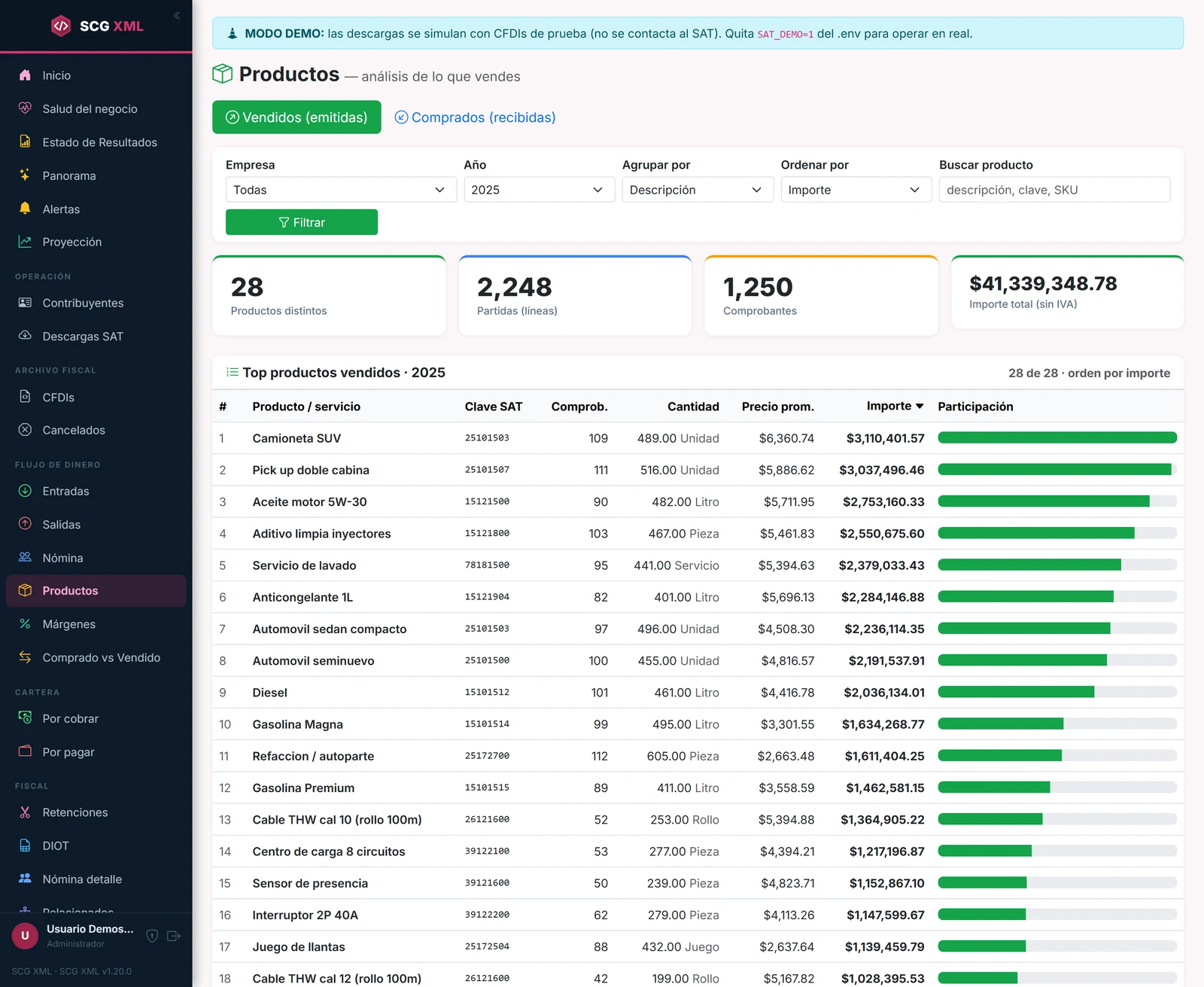Open the Empresa dropdown showing Todas
The image size is (1204, 987).
point(341,190)
